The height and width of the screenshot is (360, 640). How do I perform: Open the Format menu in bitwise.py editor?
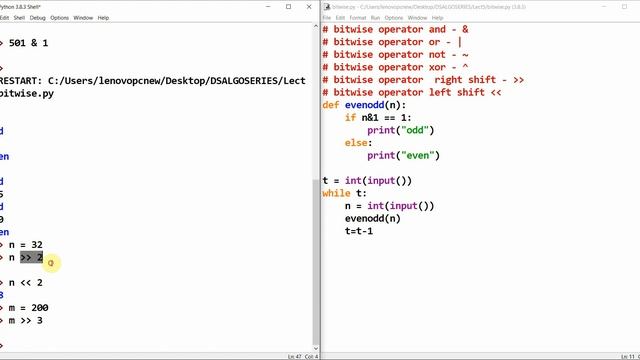point(358,18)
